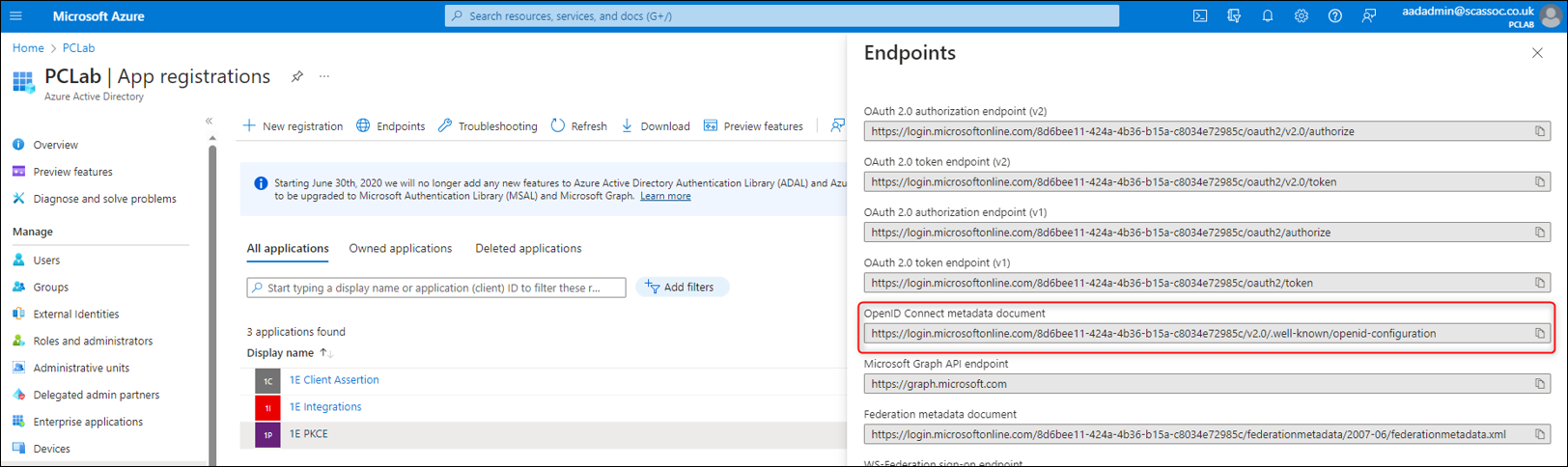Click the Add filters button

click(682, 288)
